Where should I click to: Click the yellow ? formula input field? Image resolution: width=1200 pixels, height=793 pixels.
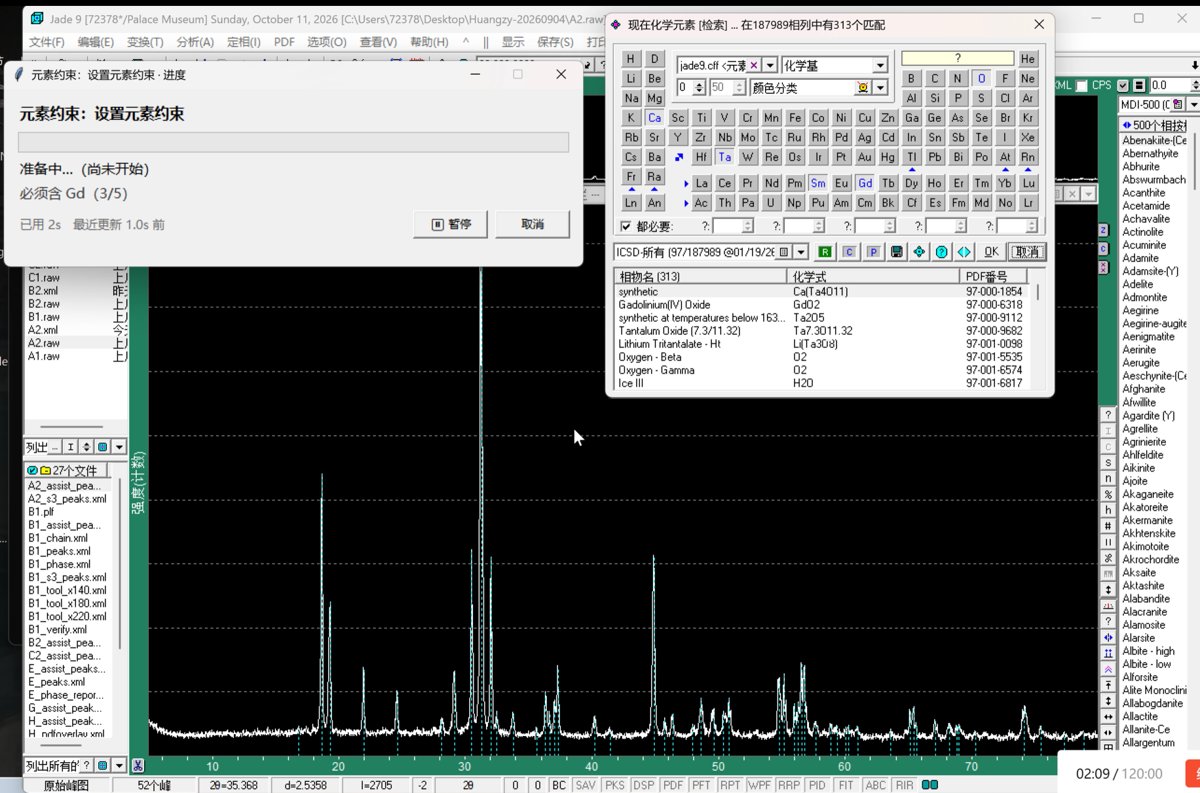tap(957, 59)
